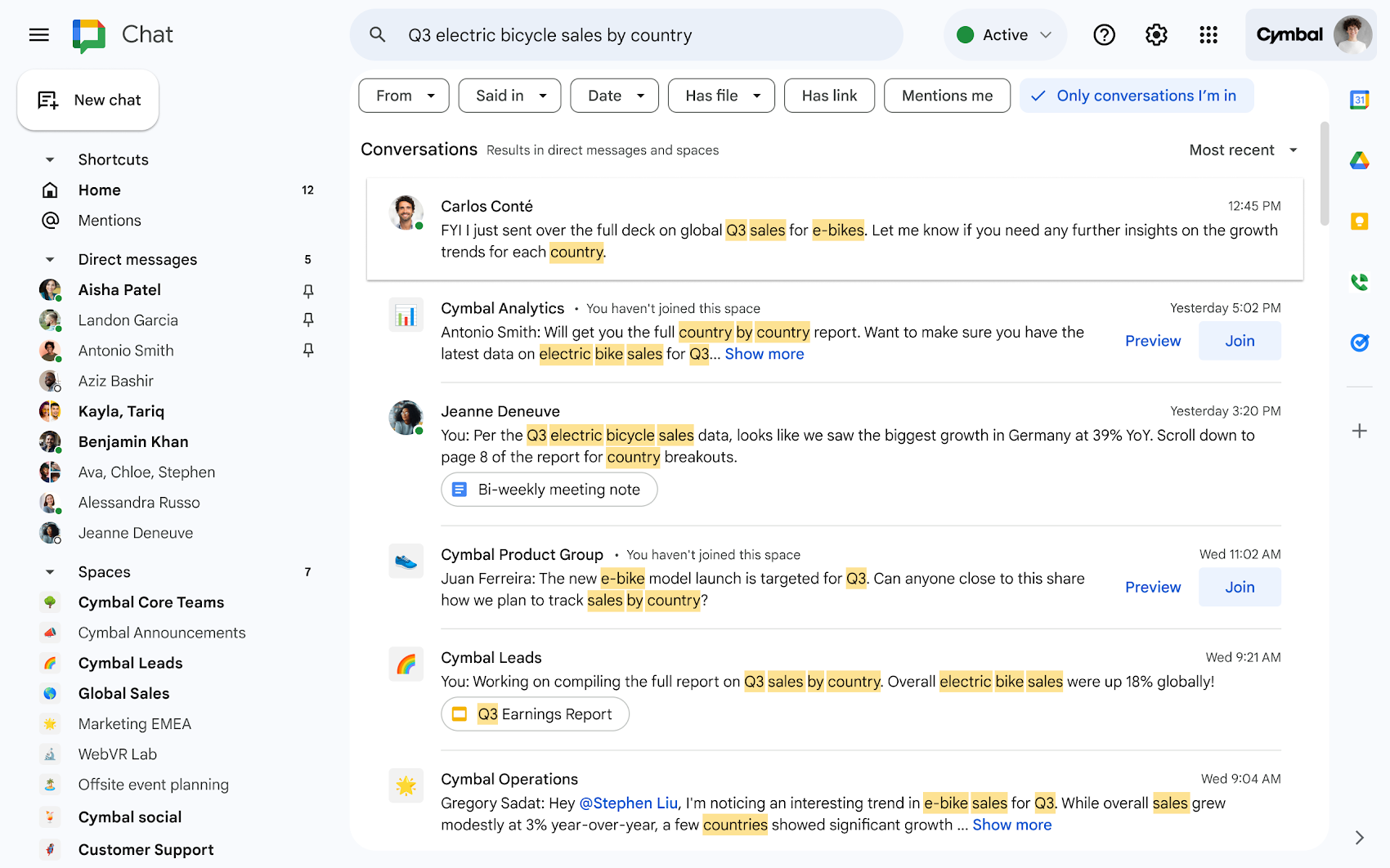Open Q3 Earnings Report attachment
Viewport: 1390px width, 868px height.
[535, 714]
